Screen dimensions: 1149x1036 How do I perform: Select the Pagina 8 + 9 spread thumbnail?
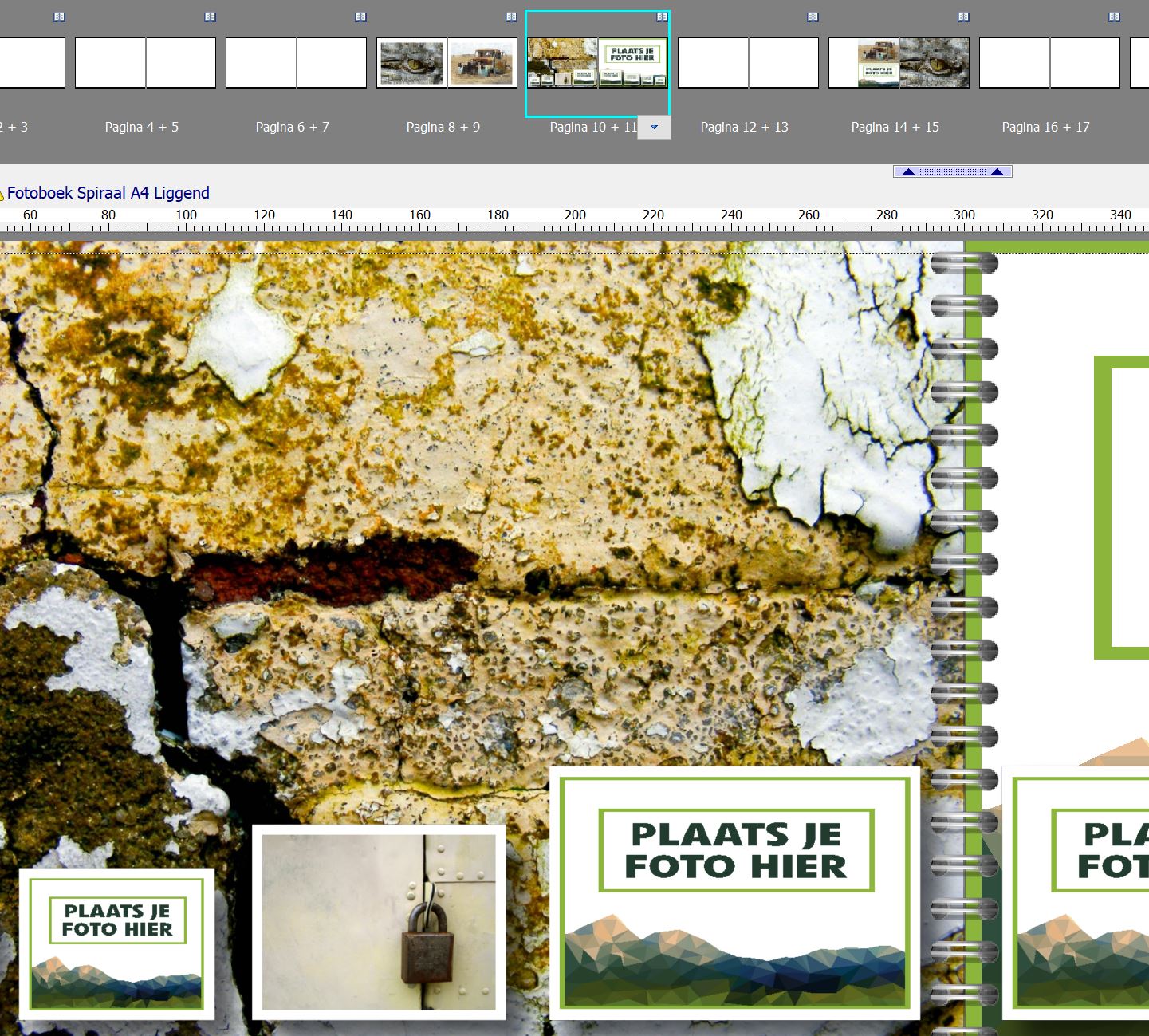pos(447,63)
